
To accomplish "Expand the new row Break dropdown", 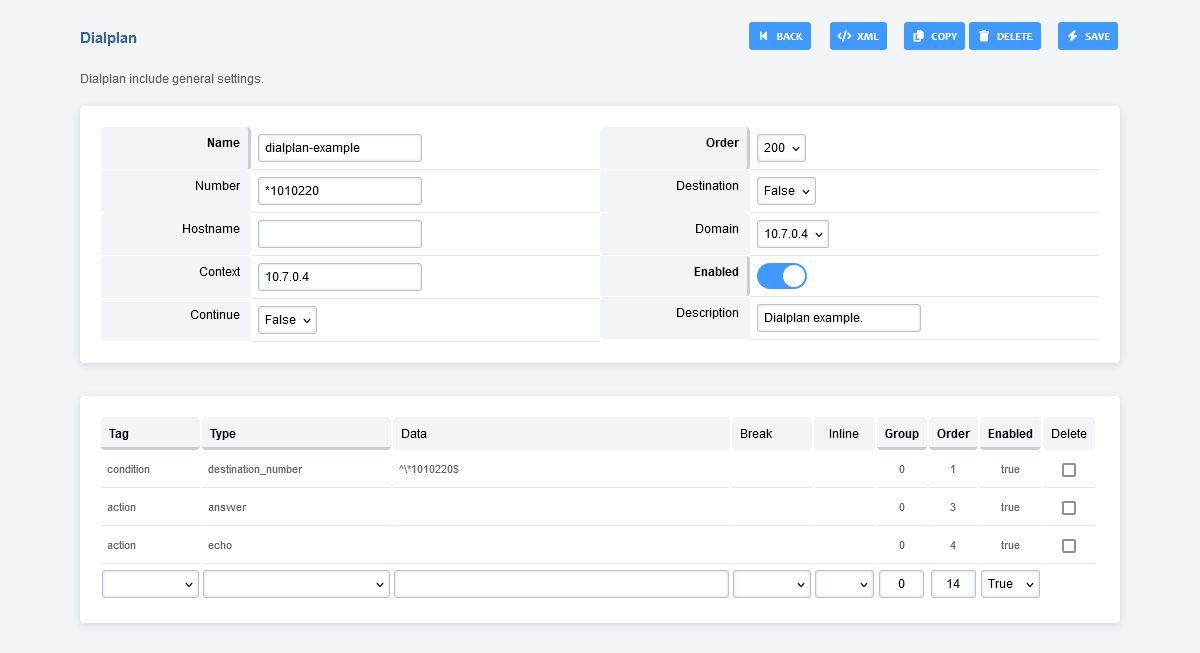I will [x=771, y=584].
